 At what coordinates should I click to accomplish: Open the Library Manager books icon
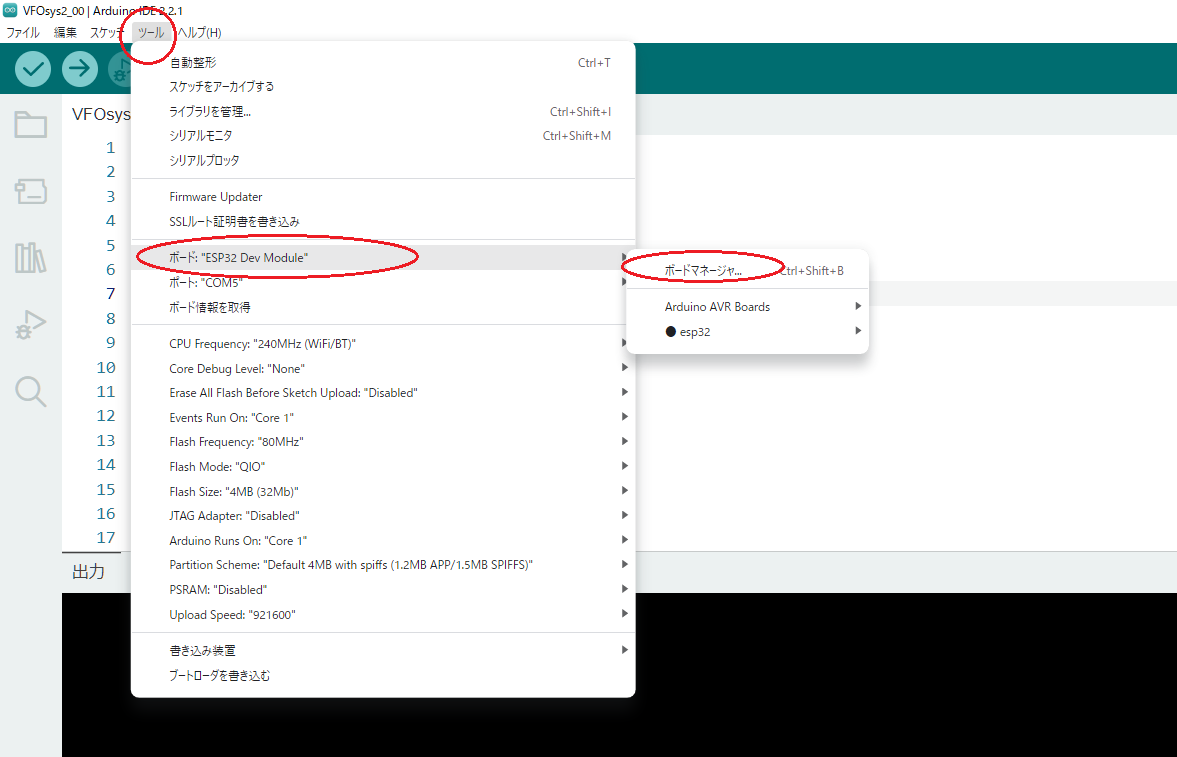click(x=31, y=258)
